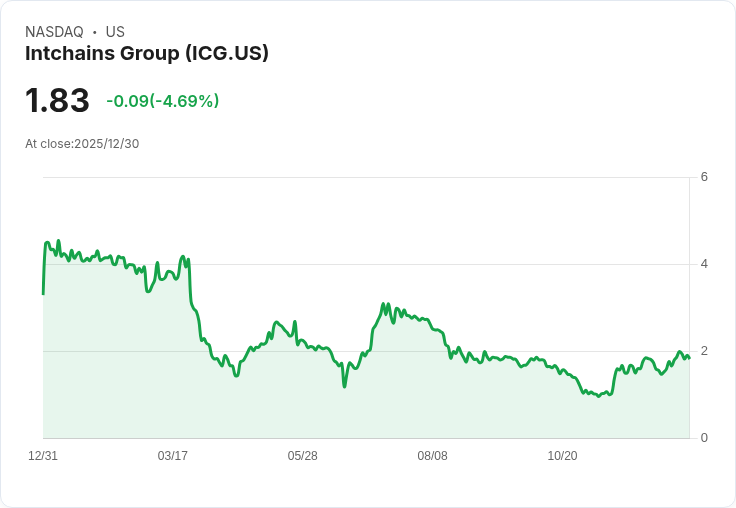The height and width of the screenshot is (508, 736).
Task: Click the 12/31 date on x-axis
Action: click(43, 456)
